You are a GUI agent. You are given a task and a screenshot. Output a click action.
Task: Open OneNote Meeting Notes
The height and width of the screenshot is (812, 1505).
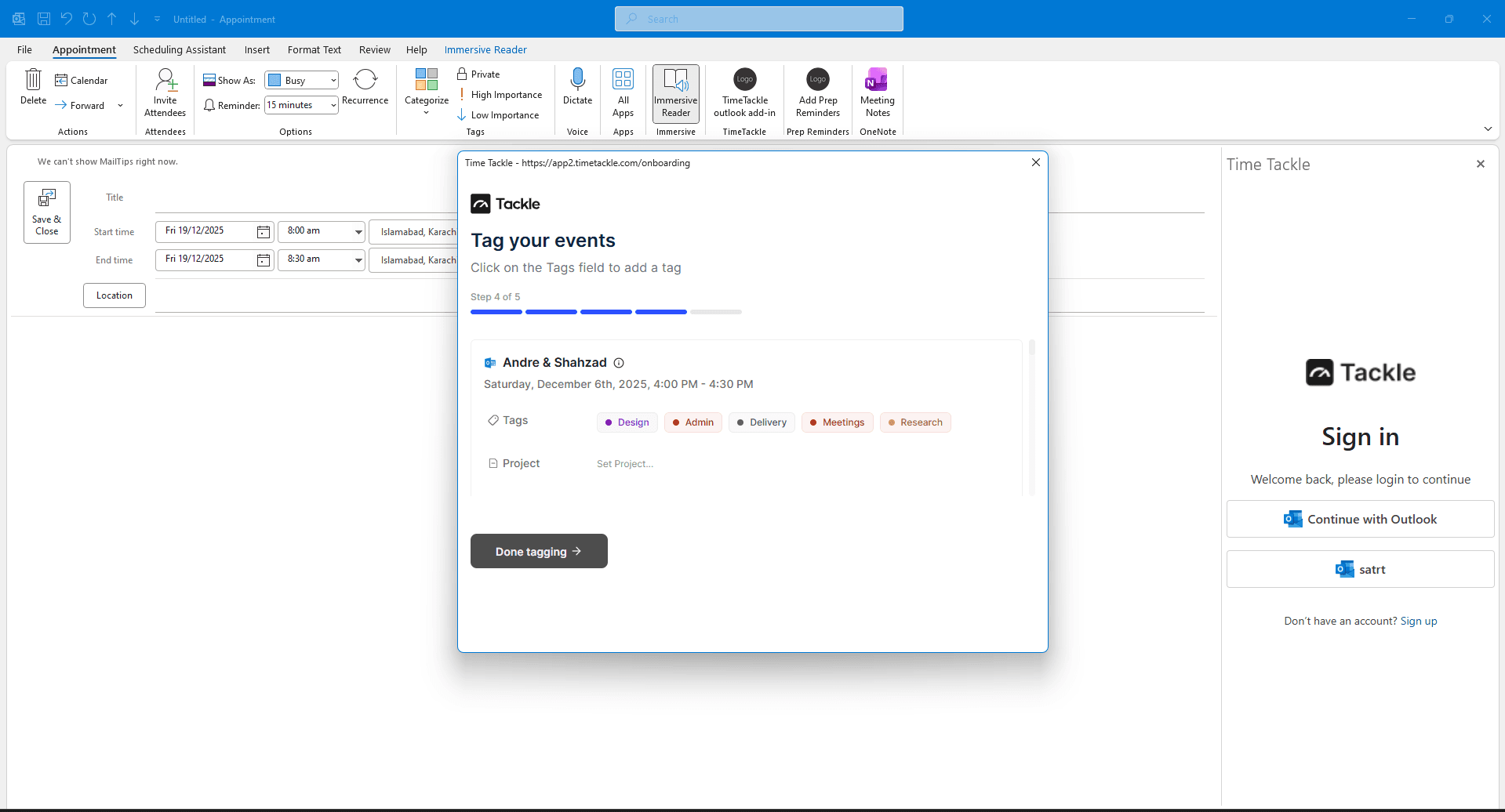point(878,92)
